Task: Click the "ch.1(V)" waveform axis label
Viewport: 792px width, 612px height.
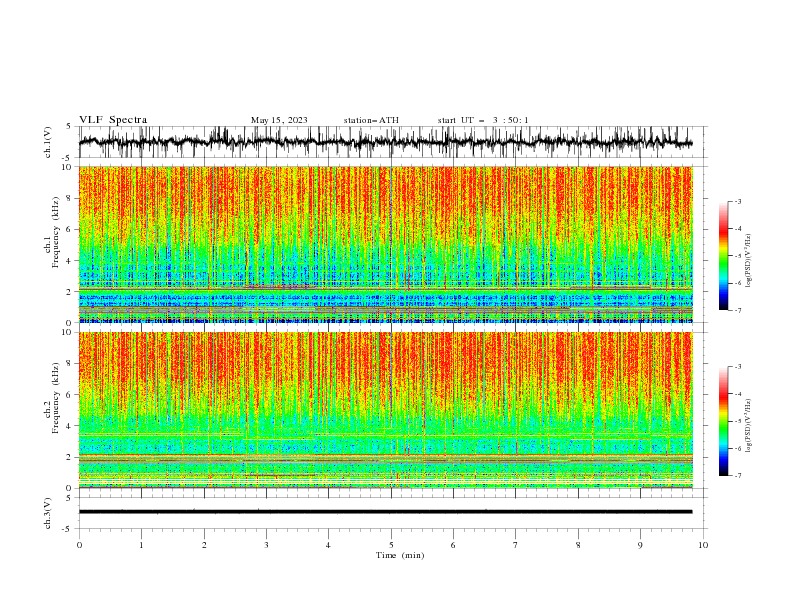Action: (48, 142)
